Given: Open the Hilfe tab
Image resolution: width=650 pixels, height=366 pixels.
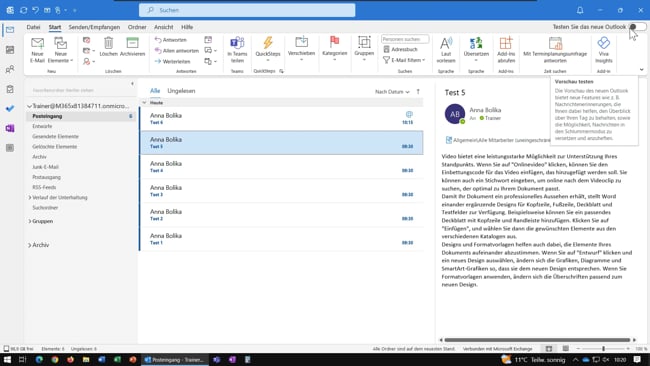Looking at the screenshot, I should click(187, 27).
